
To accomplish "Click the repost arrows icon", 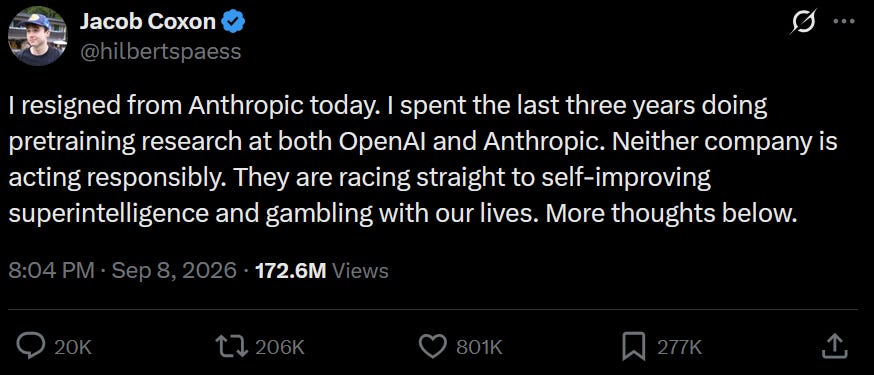I will coord(232,347).
